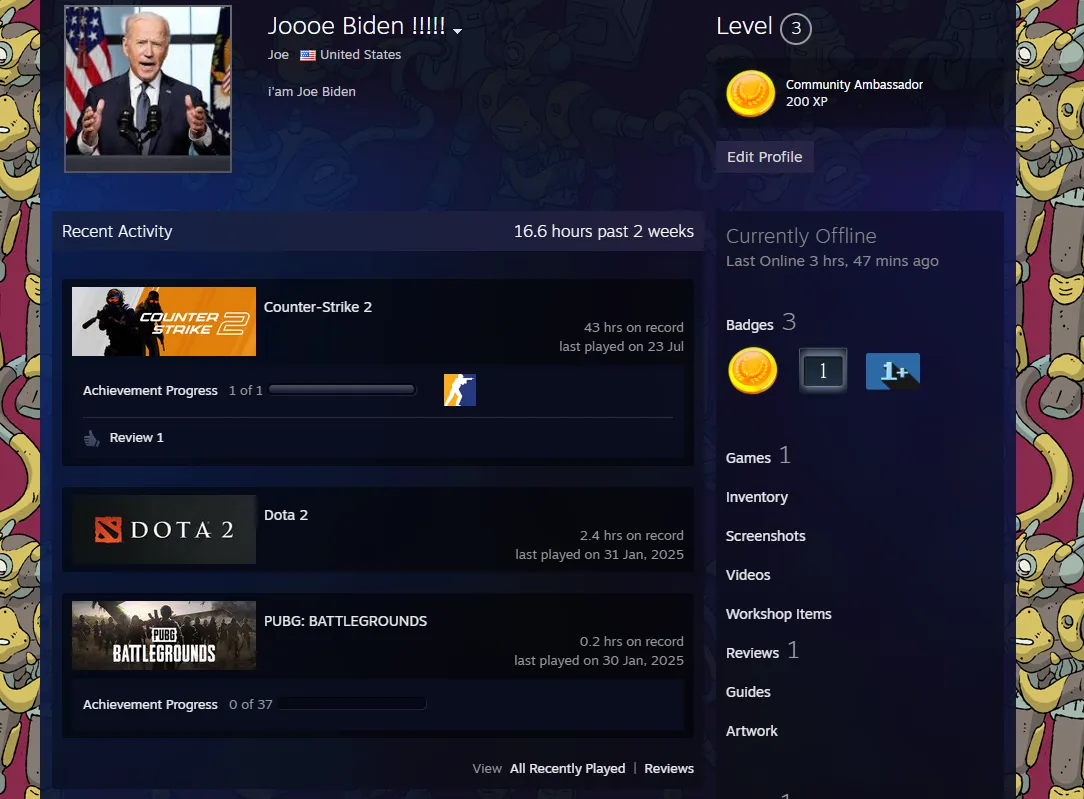Click the Edit Profile button
The height and width of the screenshot is (799, 1084).
(765, 157)
